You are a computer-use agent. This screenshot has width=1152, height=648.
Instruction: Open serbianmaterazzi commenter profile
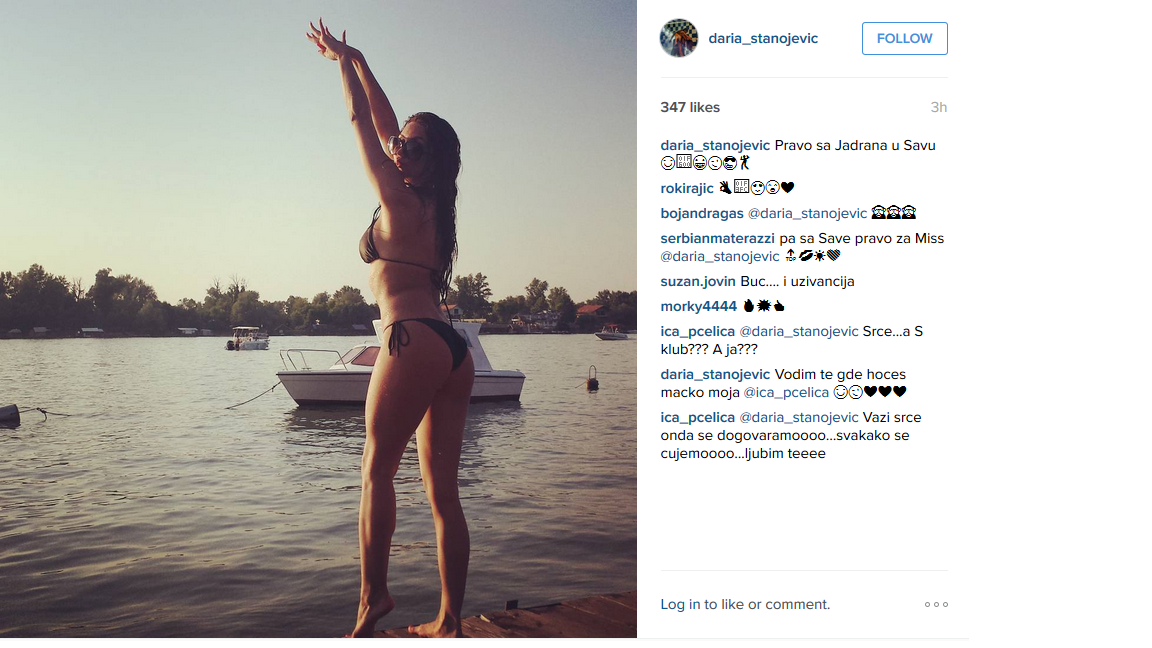coord(717,238)
